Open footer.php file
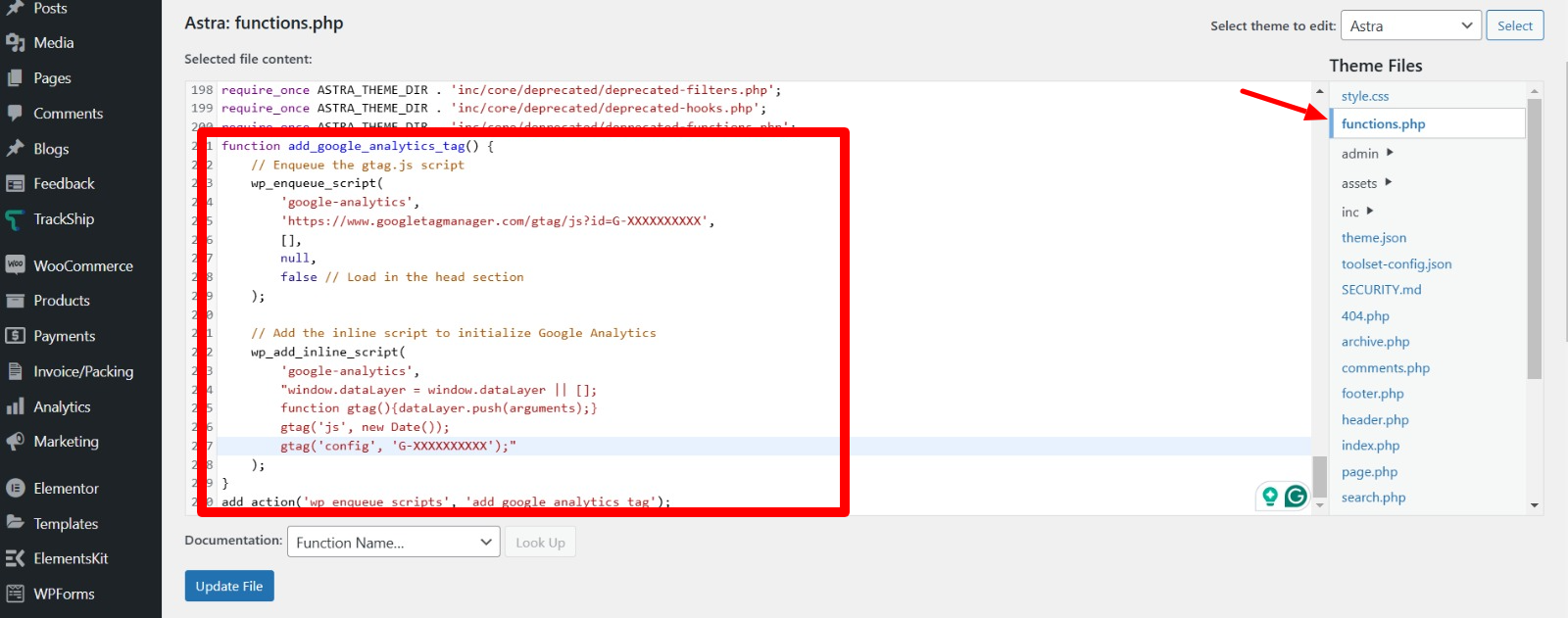1568x618 pixels. (x=1372, y=394)
